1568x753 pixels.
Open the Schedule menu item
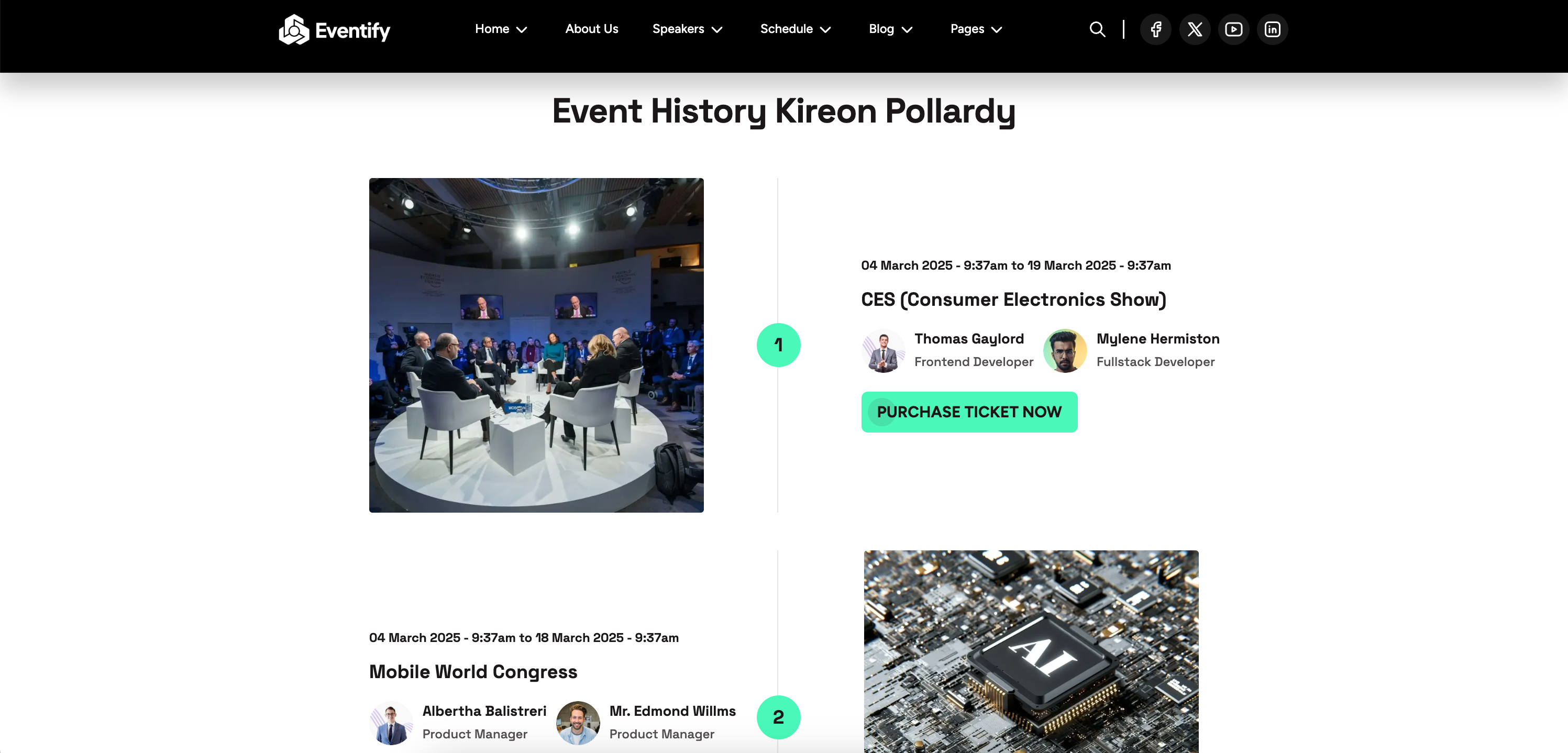tap(794, 29)
